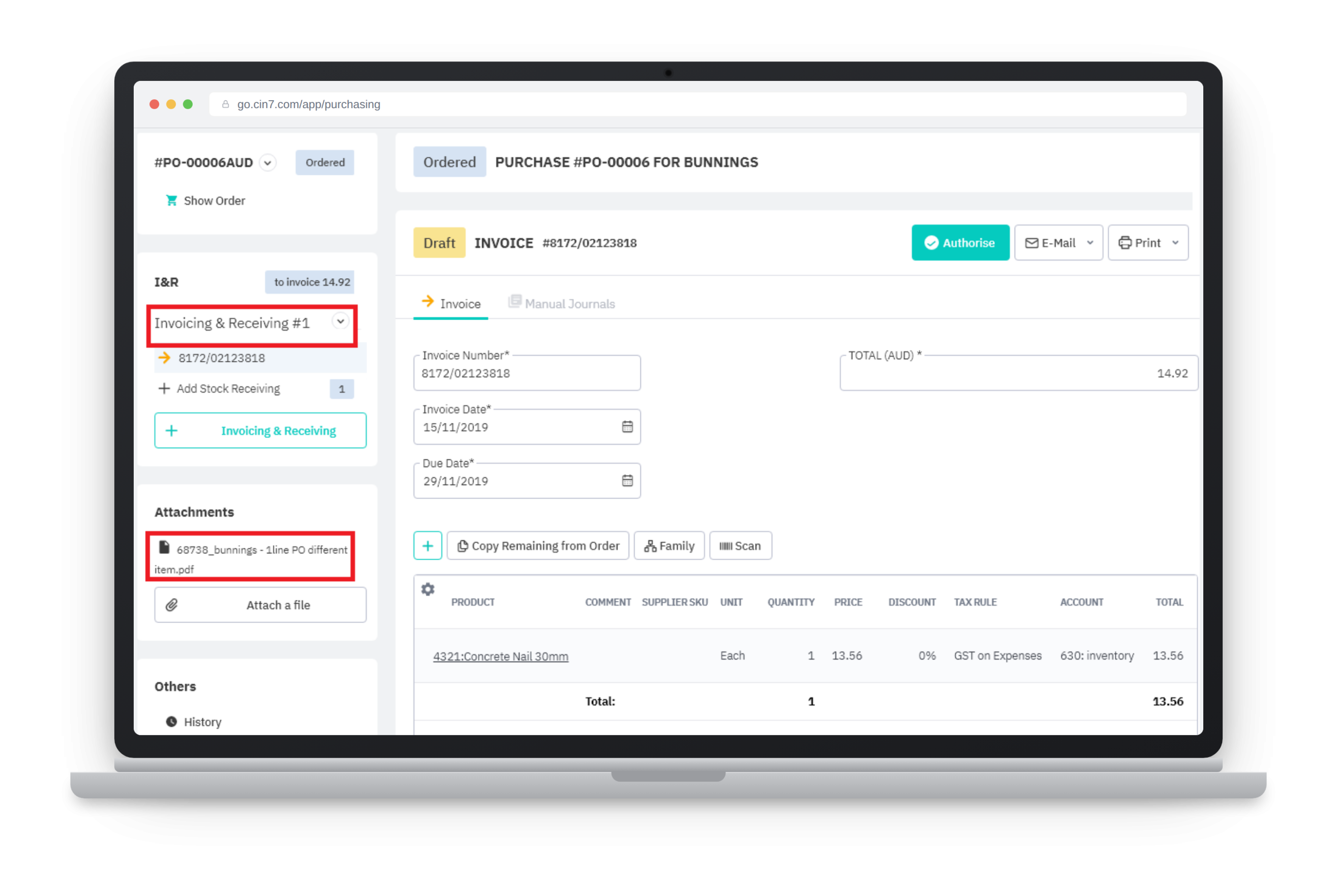Click the clock icon next to History

pos(171,722)
